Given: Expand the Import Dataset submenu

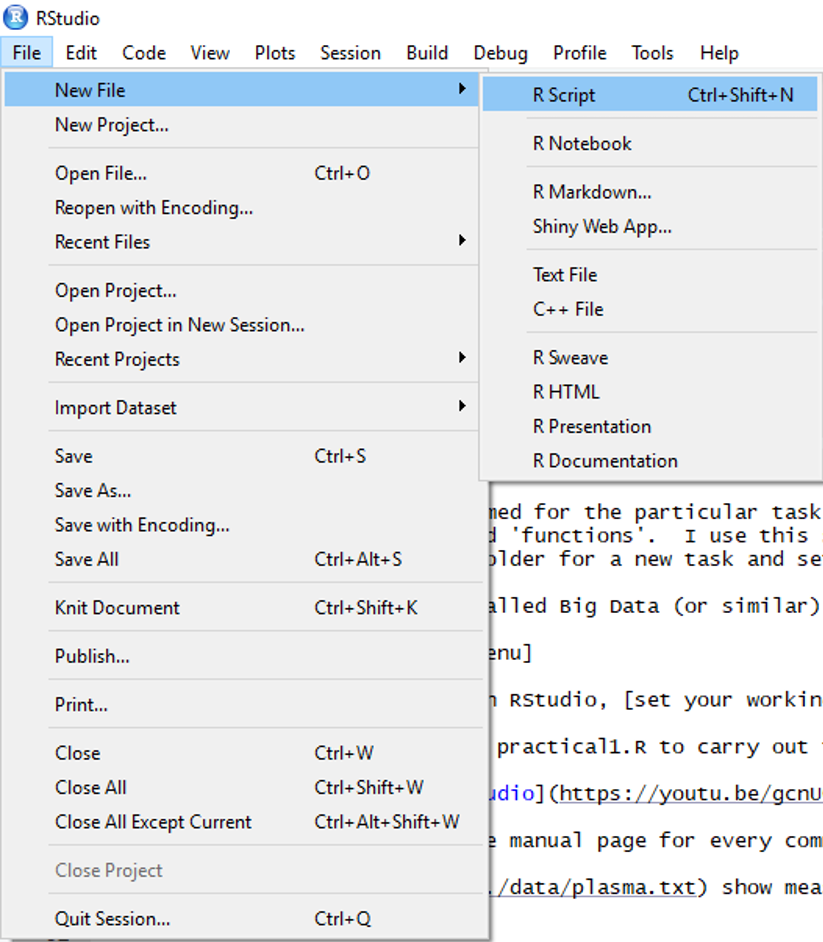Looking at the screenshot, I should (x=461, y=406).
